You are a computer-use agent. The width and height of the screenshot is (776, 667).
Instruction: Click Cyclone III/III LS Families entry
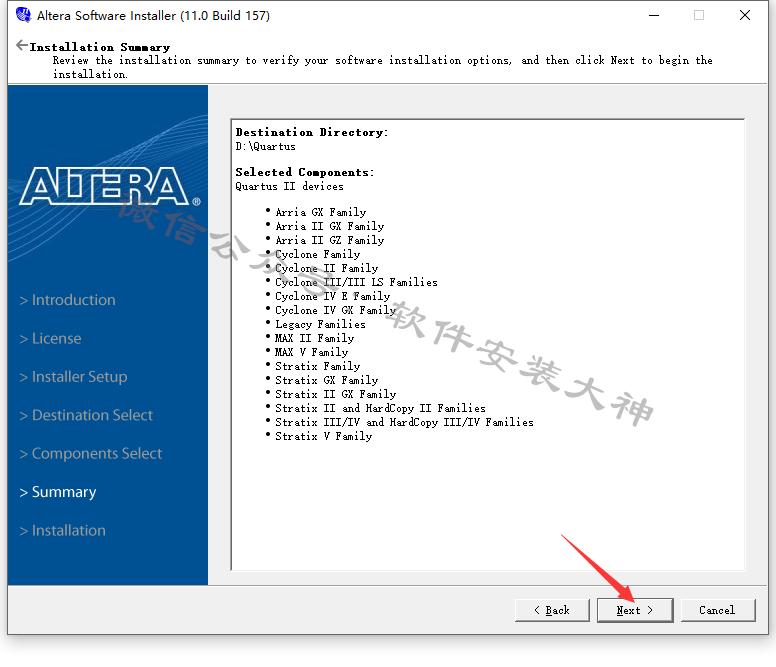click(x=356, y=282)
